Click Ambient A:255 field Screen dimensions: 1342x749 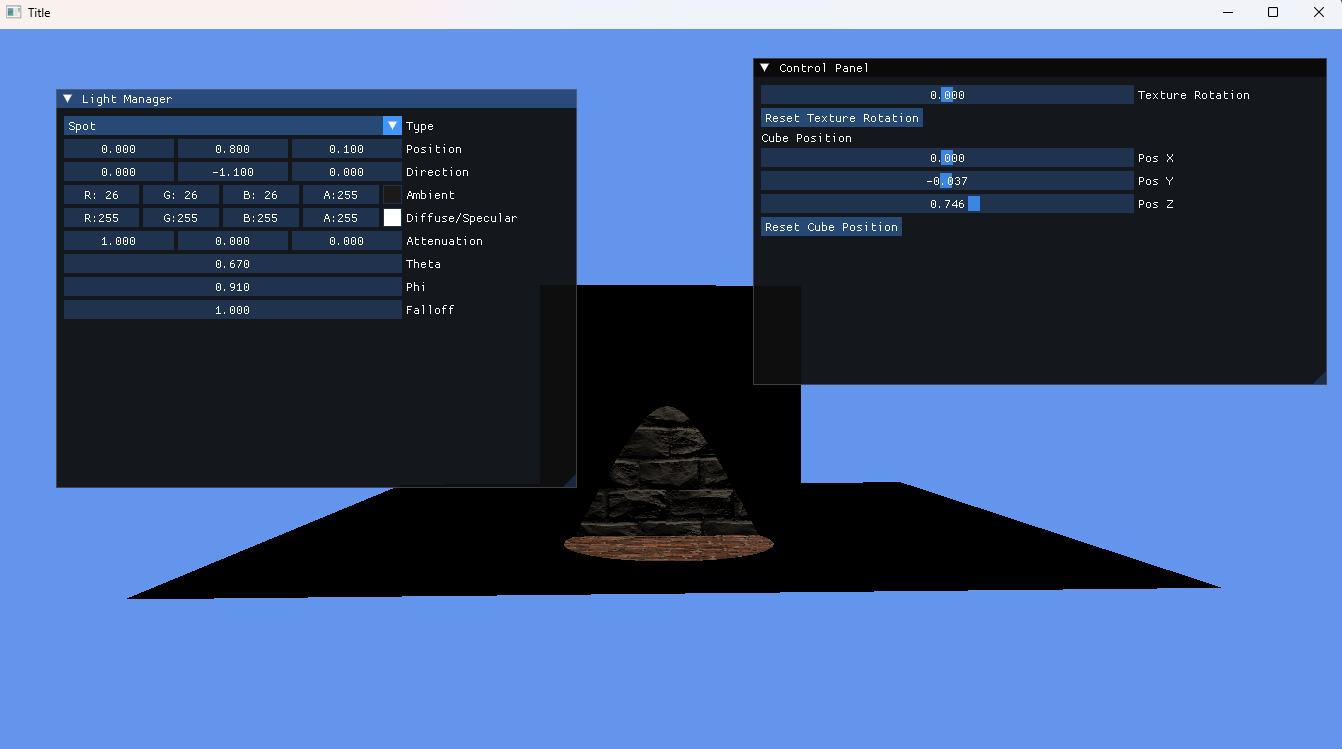(341, 195)
